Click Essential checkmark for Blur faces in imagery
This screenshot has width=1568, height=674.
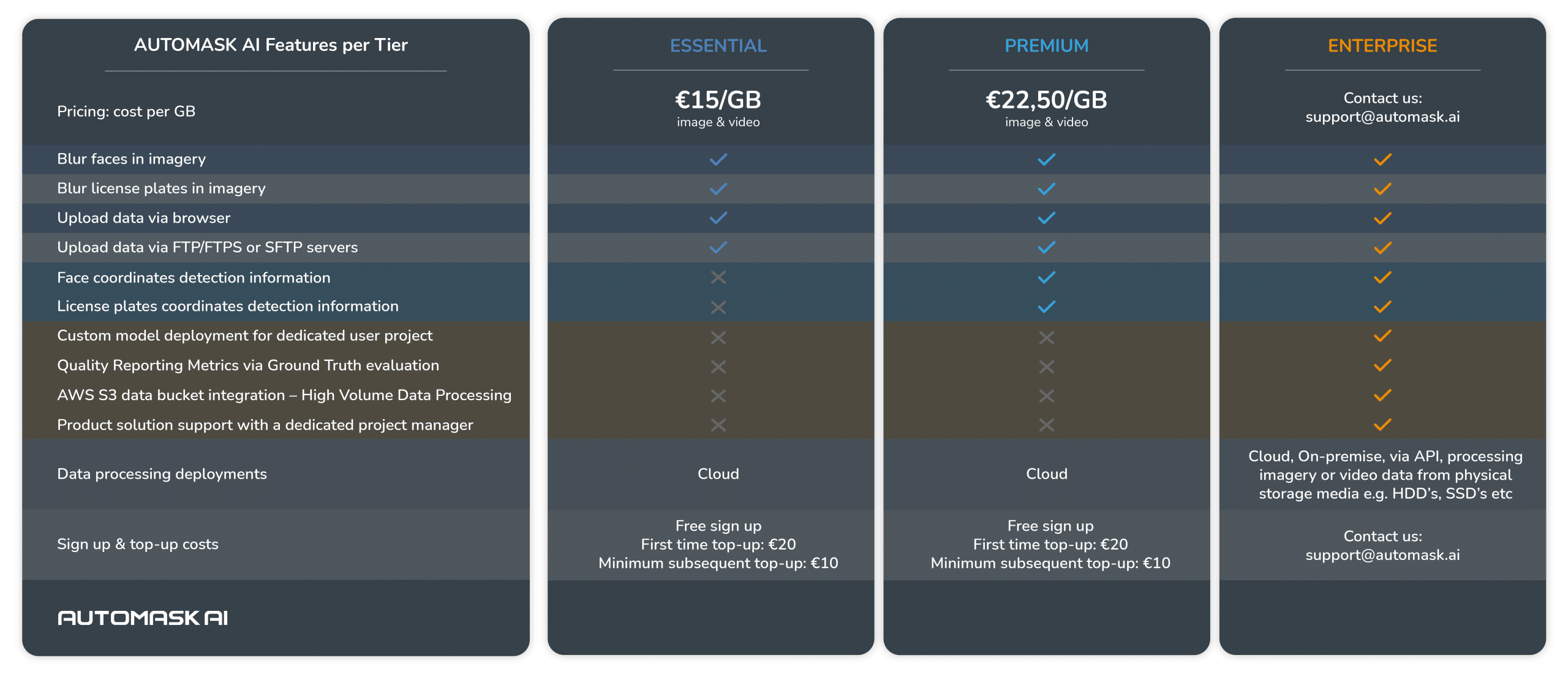[718, 159]
